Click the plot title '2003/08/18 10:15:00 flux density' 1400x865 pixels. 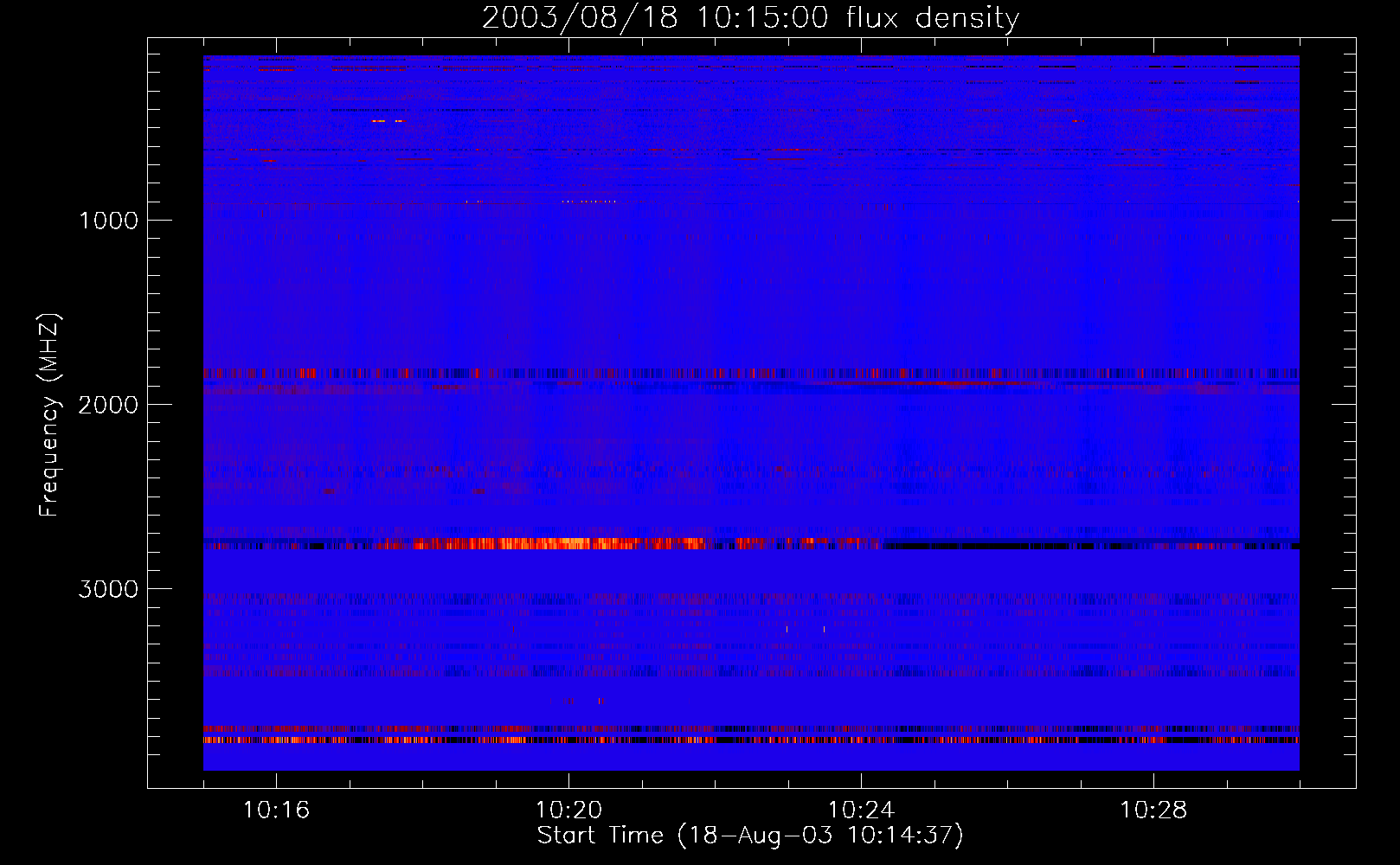(x=750, y=17)
